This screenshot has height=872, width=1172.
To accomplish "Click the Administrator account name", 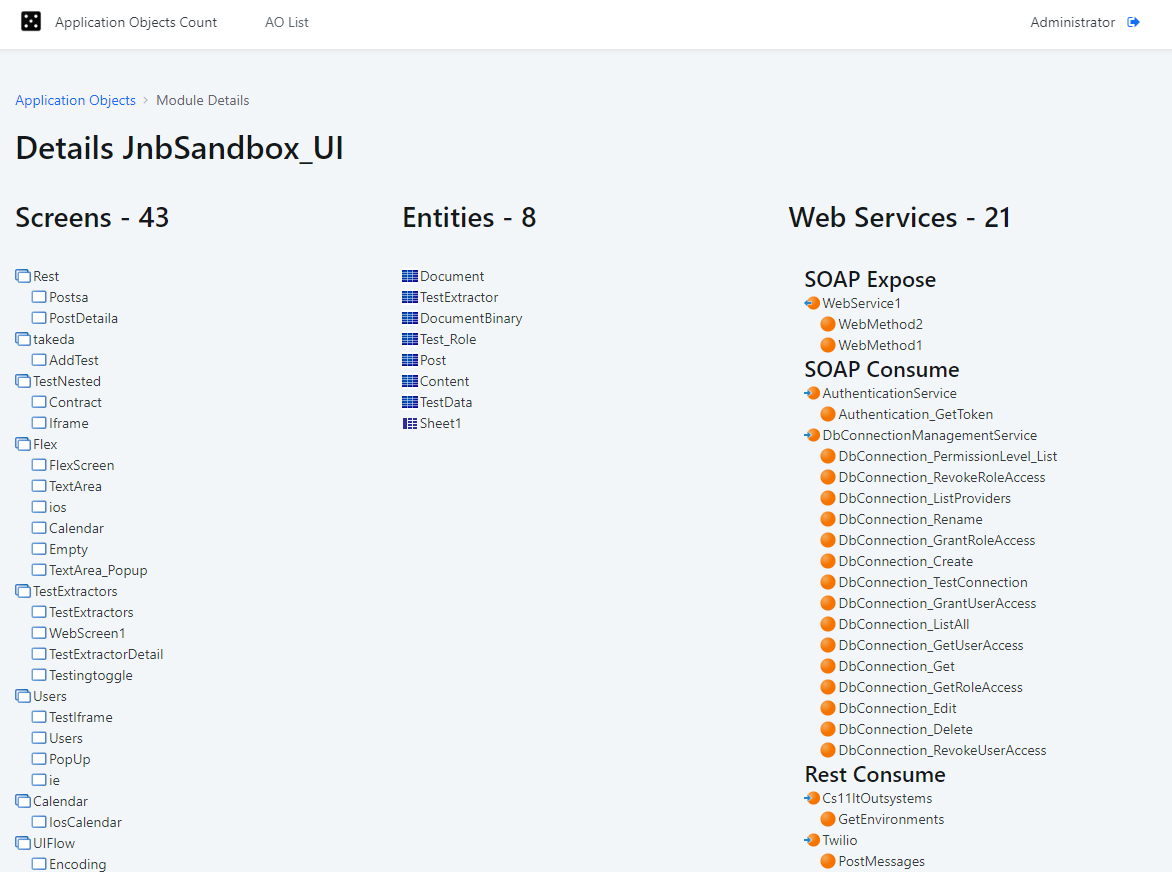I will tap(1072, 21).
